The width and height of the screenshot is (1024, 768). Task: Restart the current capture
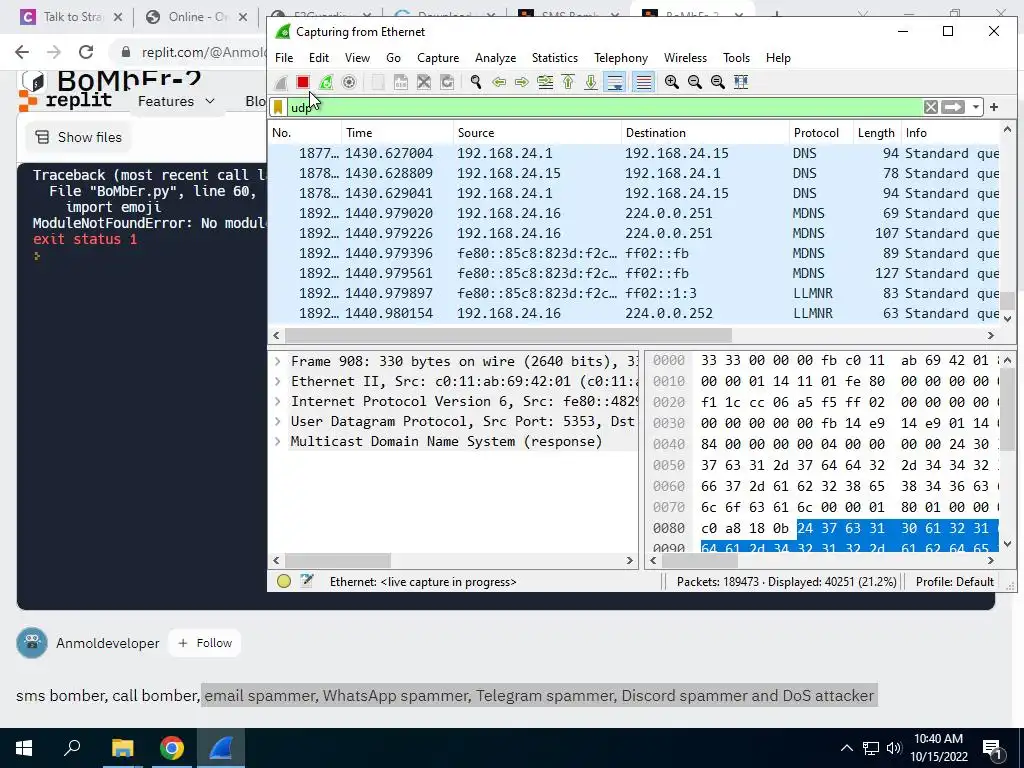[x=325, y=82]
